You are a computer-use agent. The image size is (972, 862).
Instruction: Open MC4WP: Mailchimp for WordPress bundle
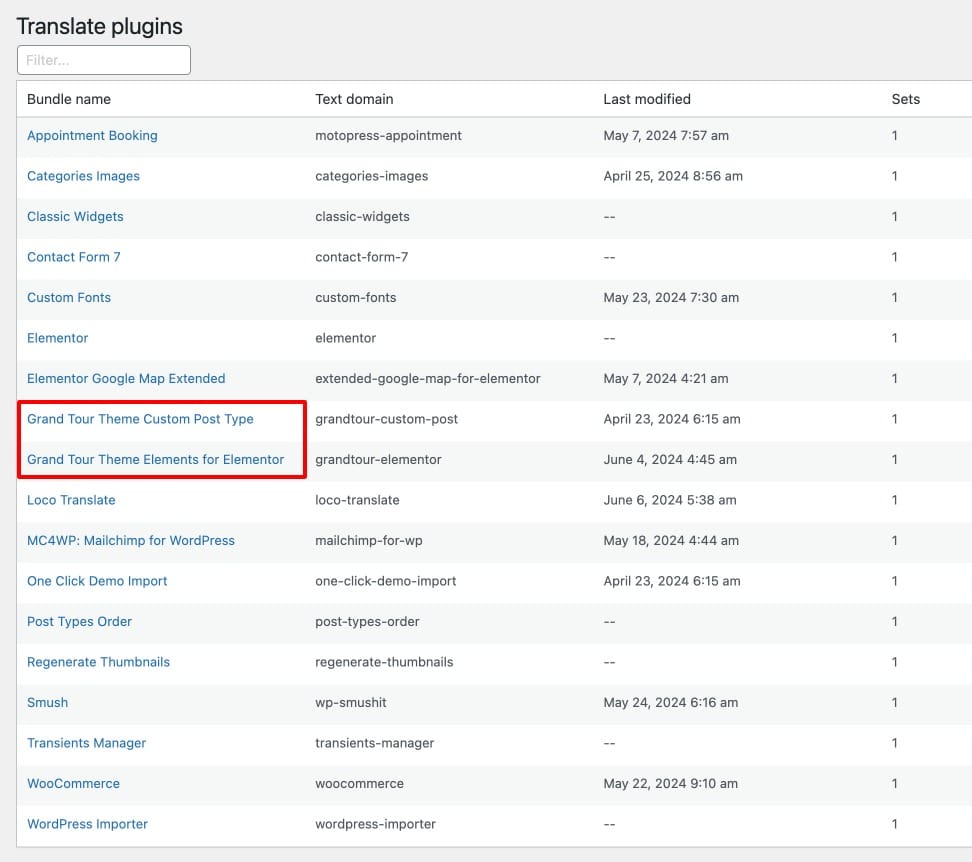pyautogui.click(x=131, y=540)
